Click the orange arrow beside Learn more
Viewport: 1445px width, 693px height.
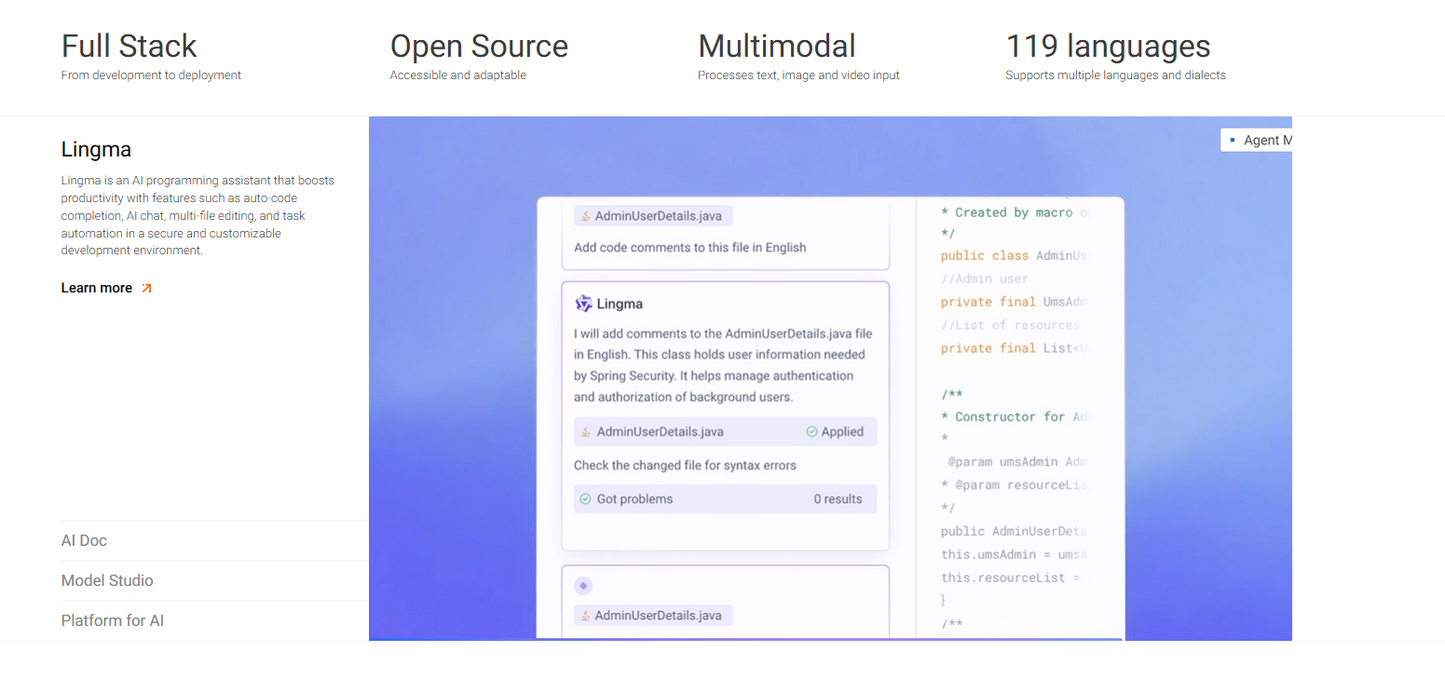tap(147, 288)
